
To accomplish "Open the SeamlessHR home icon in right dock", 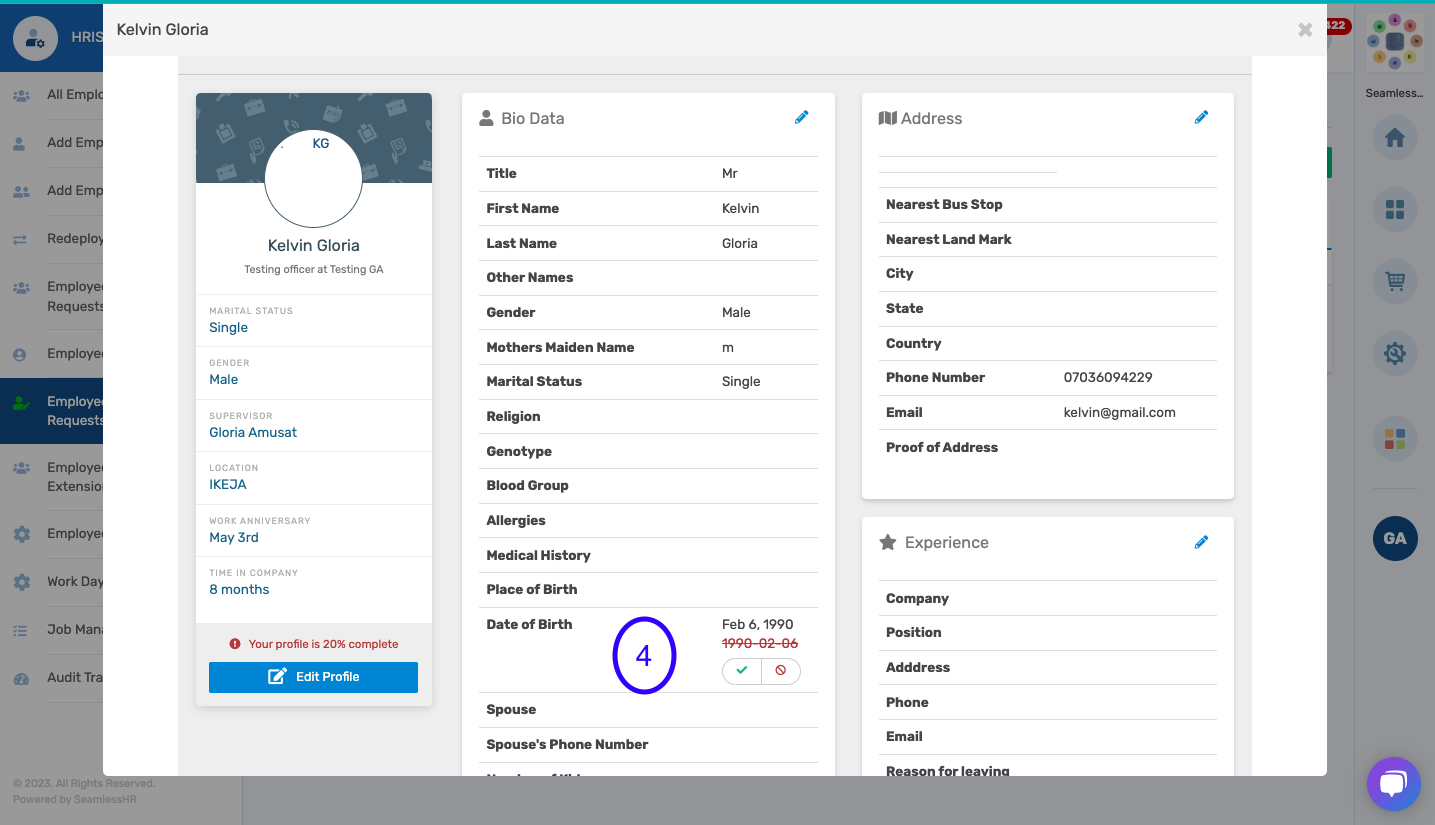I will [x=1394, y=138].
